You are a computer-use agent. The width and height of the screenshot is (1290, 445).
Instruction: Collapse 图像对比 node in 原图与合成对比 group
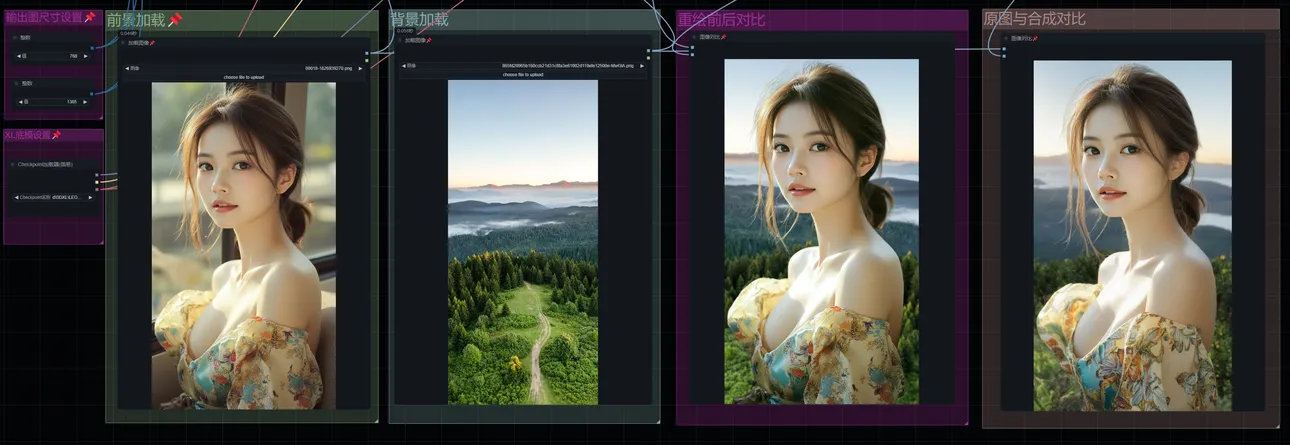(1005, 38)
